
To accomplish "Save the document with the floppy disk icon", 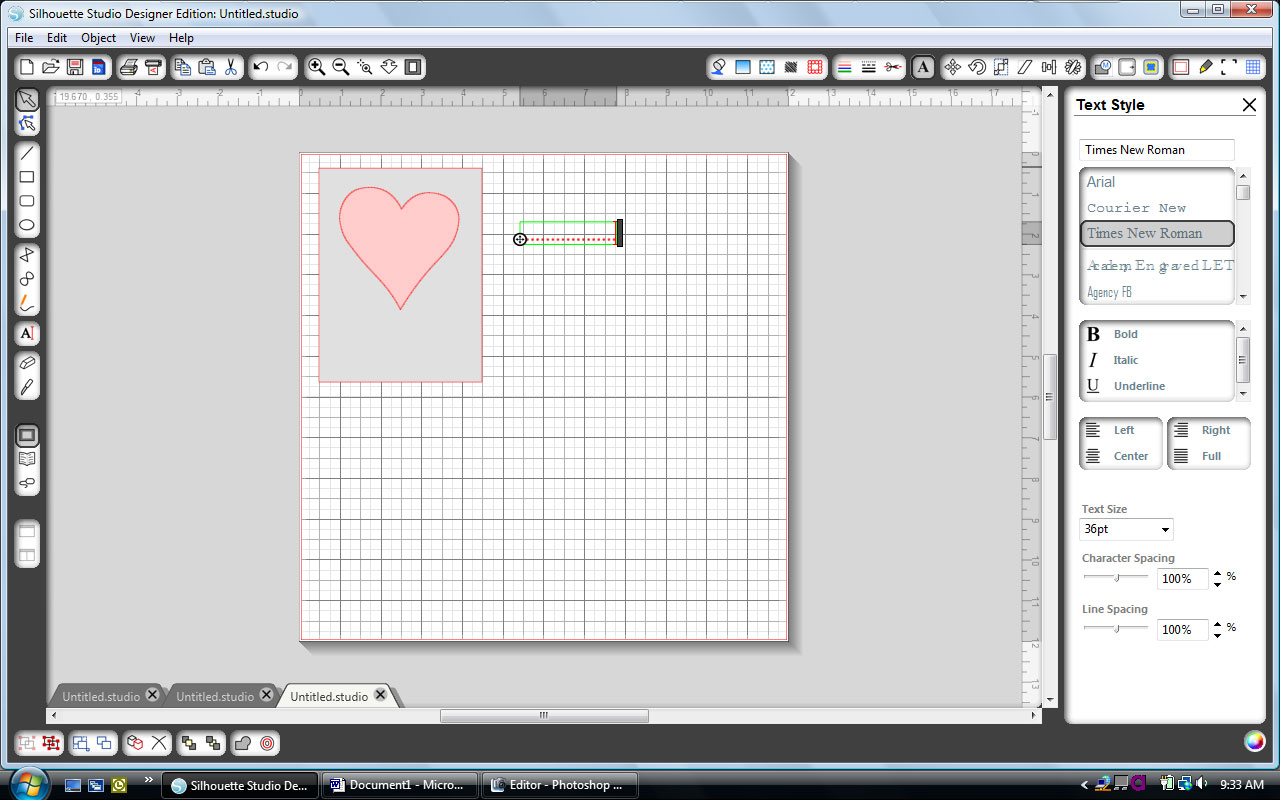I will [75, 67].
